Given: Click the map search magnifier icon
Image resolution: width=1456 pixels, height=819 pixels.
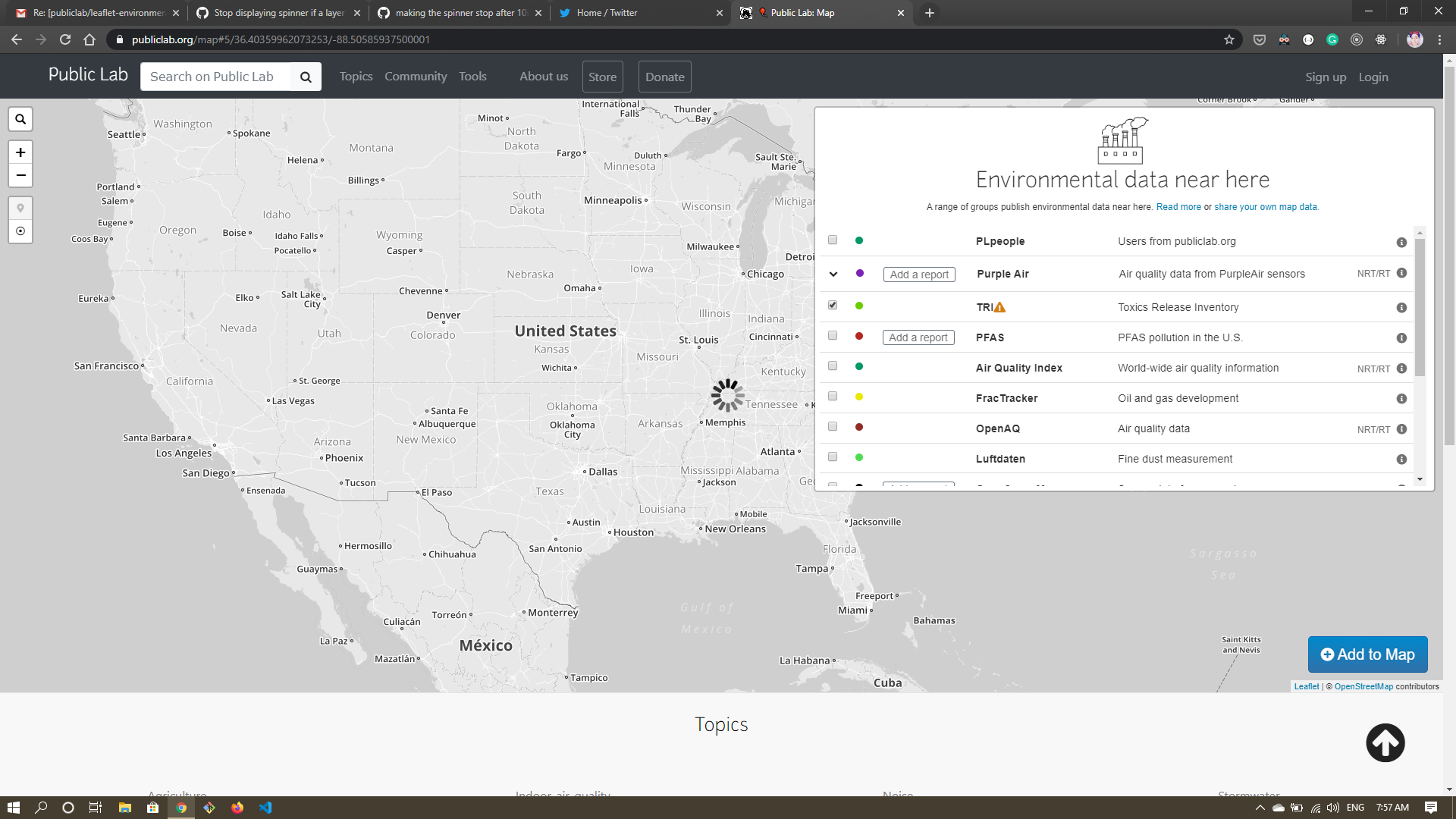Looking at the screenshot, I should 20,119.
